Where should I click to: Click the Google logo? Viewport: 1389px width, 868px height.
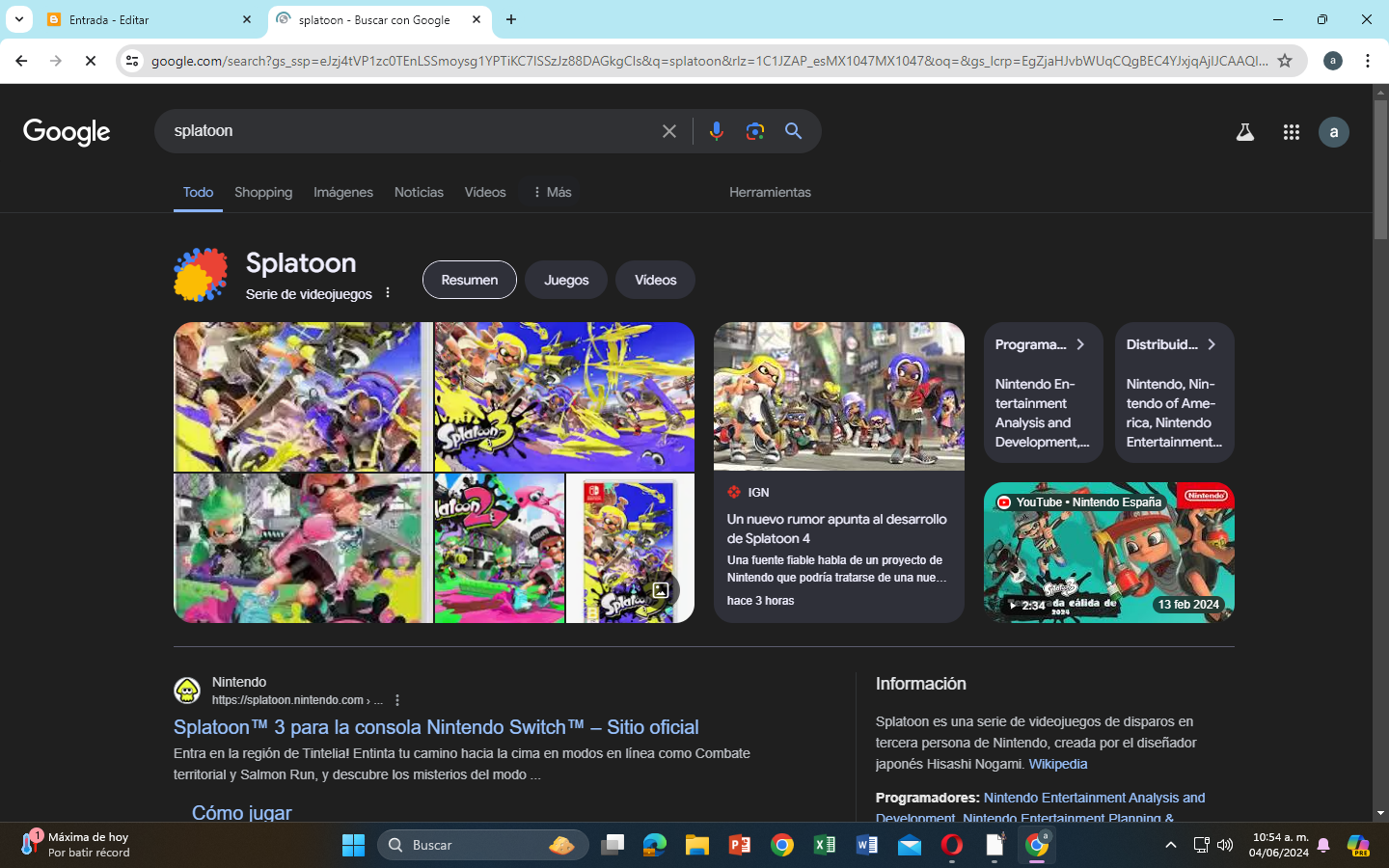[67, 131]
